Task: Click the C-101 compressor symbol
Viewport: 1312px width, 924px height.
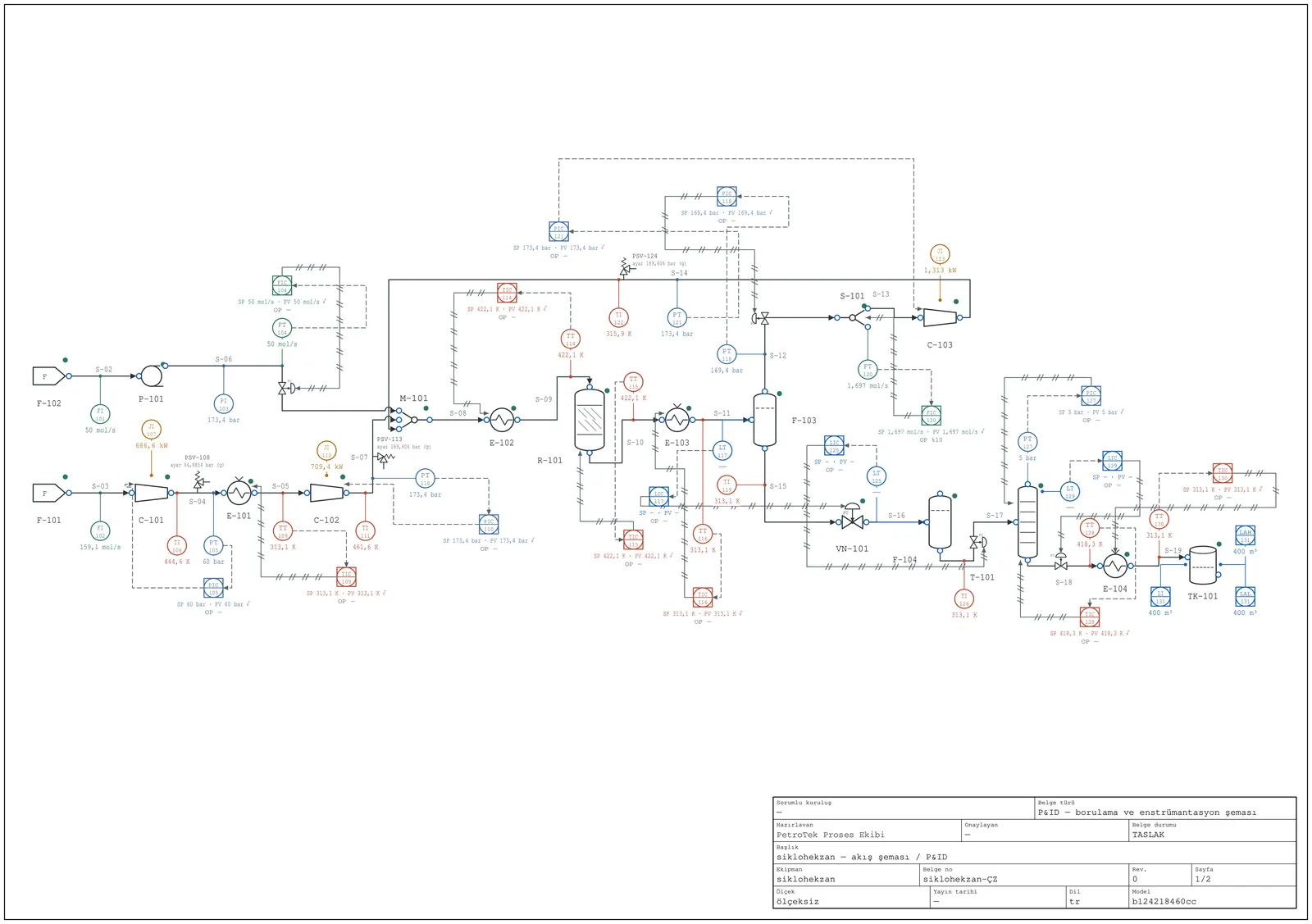Action: [151, 493]
